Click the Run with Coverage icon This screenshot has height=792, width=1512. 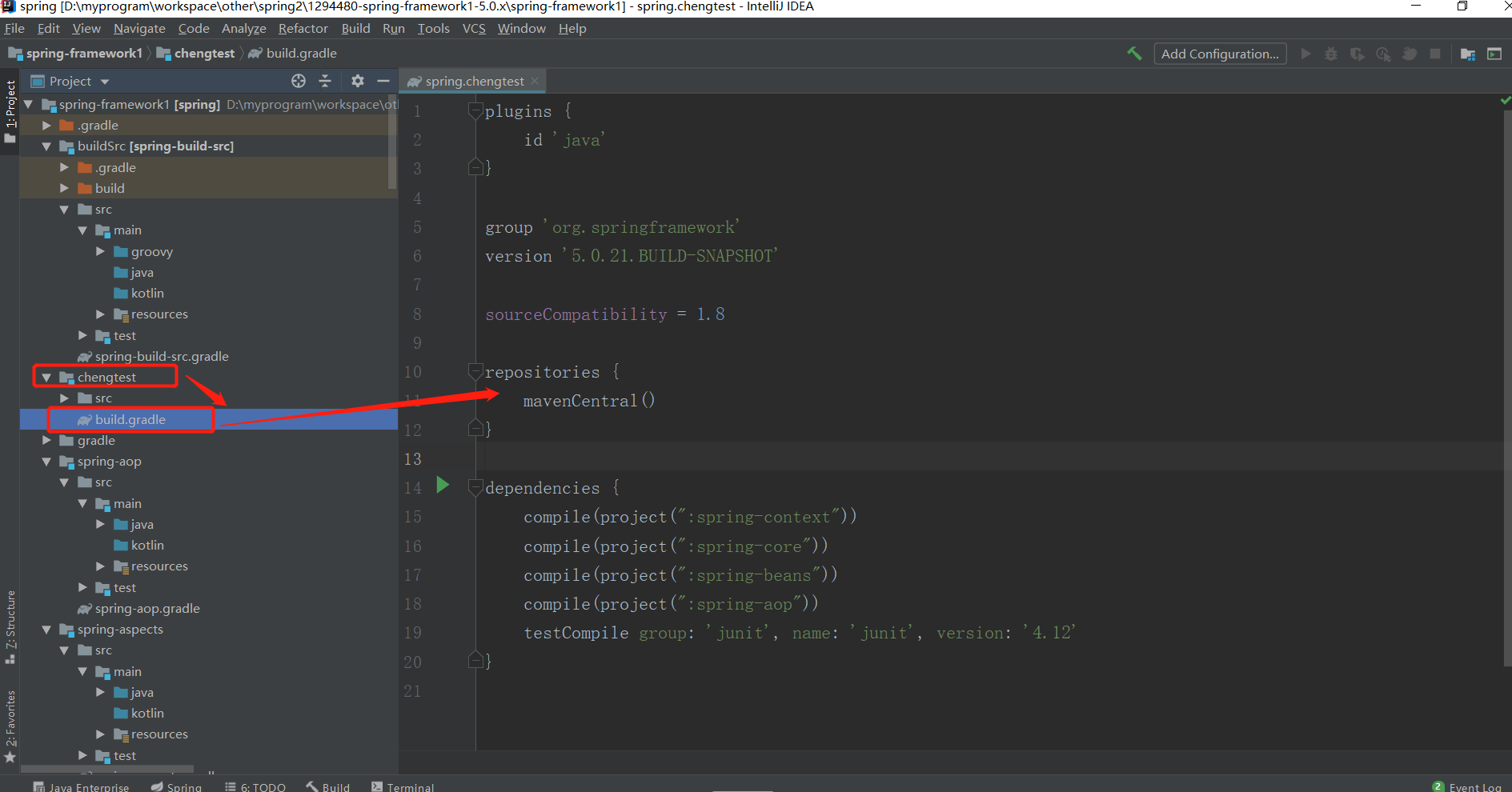tap(1358, 54)
